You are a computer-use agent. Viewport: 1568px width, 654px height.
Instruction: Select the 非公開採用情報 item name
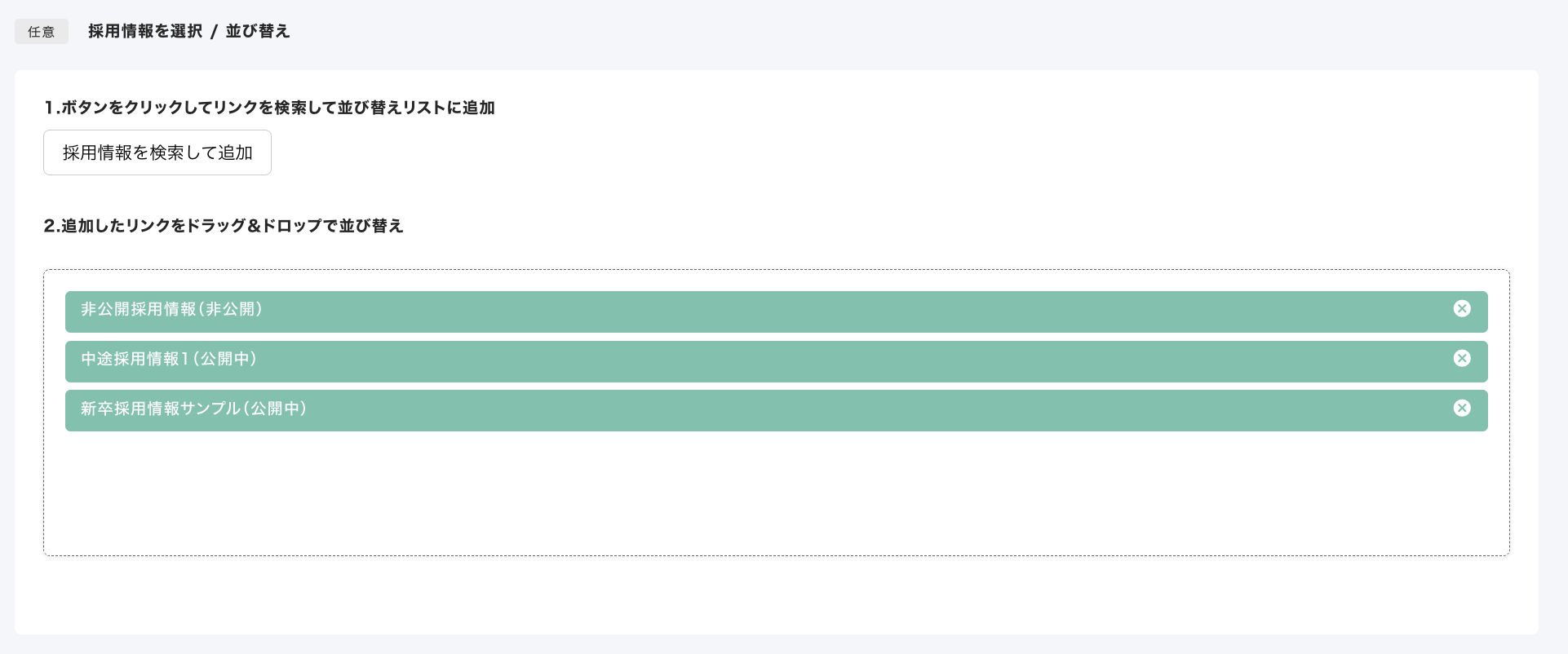138,310
